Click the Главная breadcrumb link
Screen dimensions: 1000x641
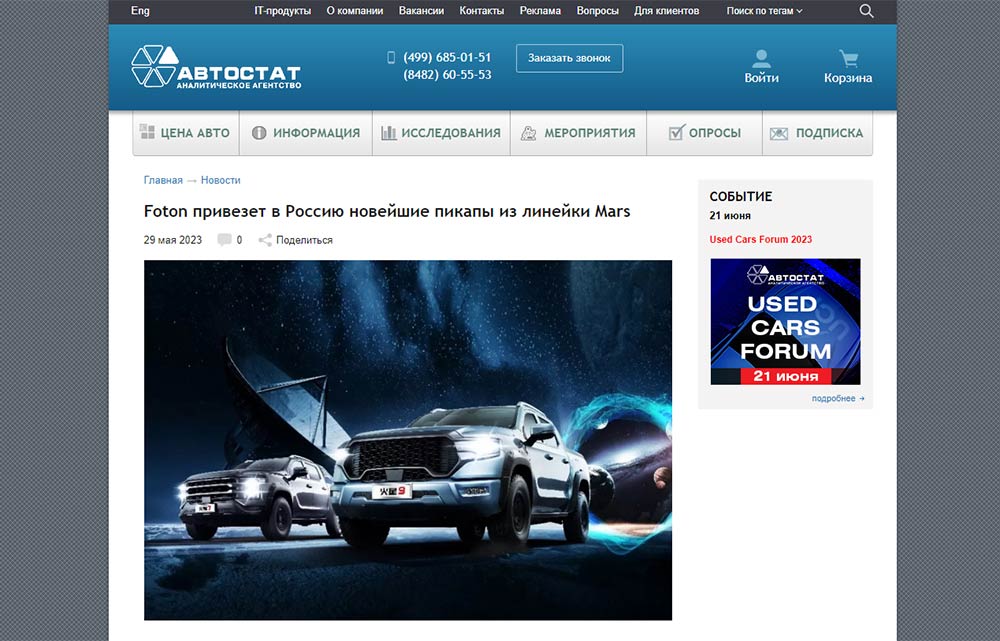click(163, 181)
